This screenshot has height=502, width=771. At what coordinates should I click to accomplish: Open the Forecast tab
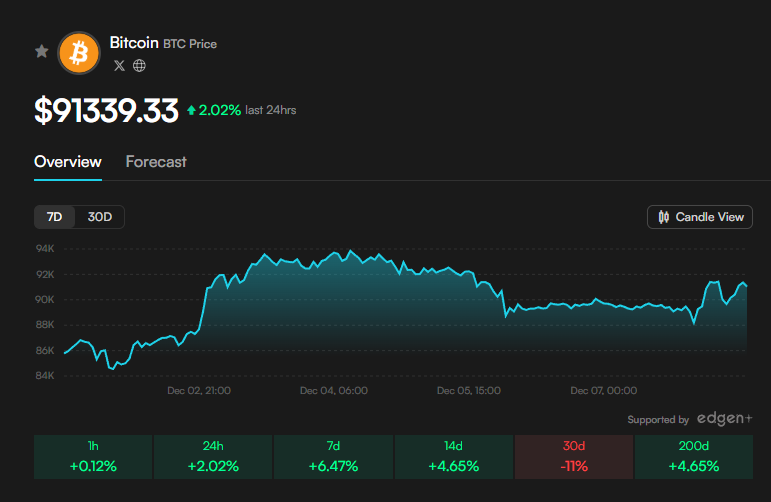(x=156, y=162)
